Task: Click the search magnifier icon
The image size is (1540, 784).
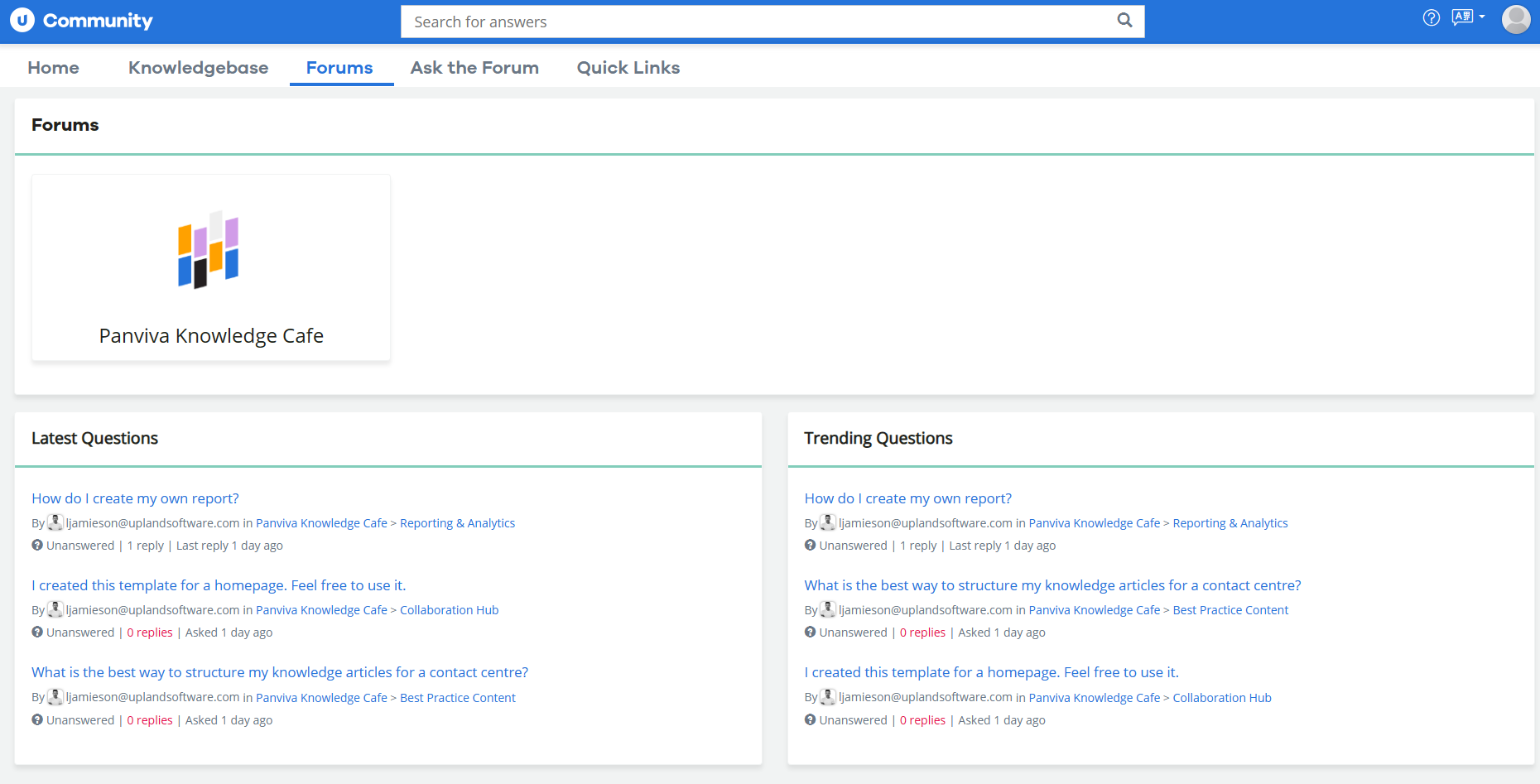Action: coord(1124,20)
